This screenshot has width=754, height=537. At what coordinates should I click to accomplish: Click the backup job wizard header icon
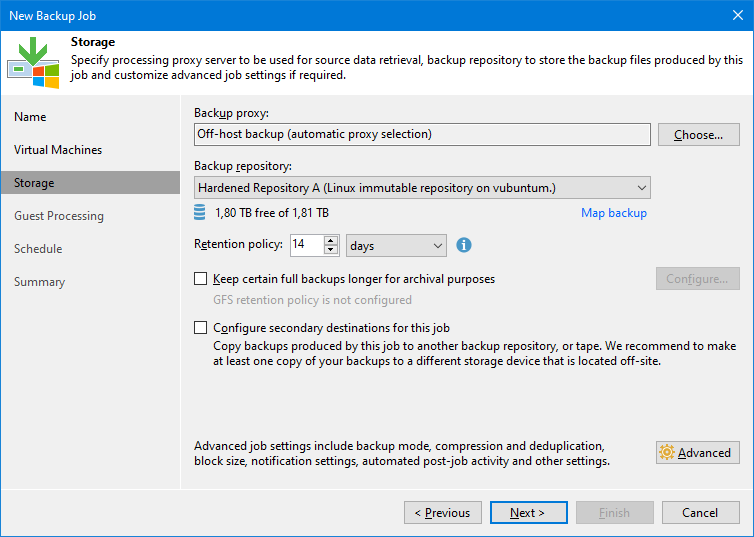(x=33, y=62)
